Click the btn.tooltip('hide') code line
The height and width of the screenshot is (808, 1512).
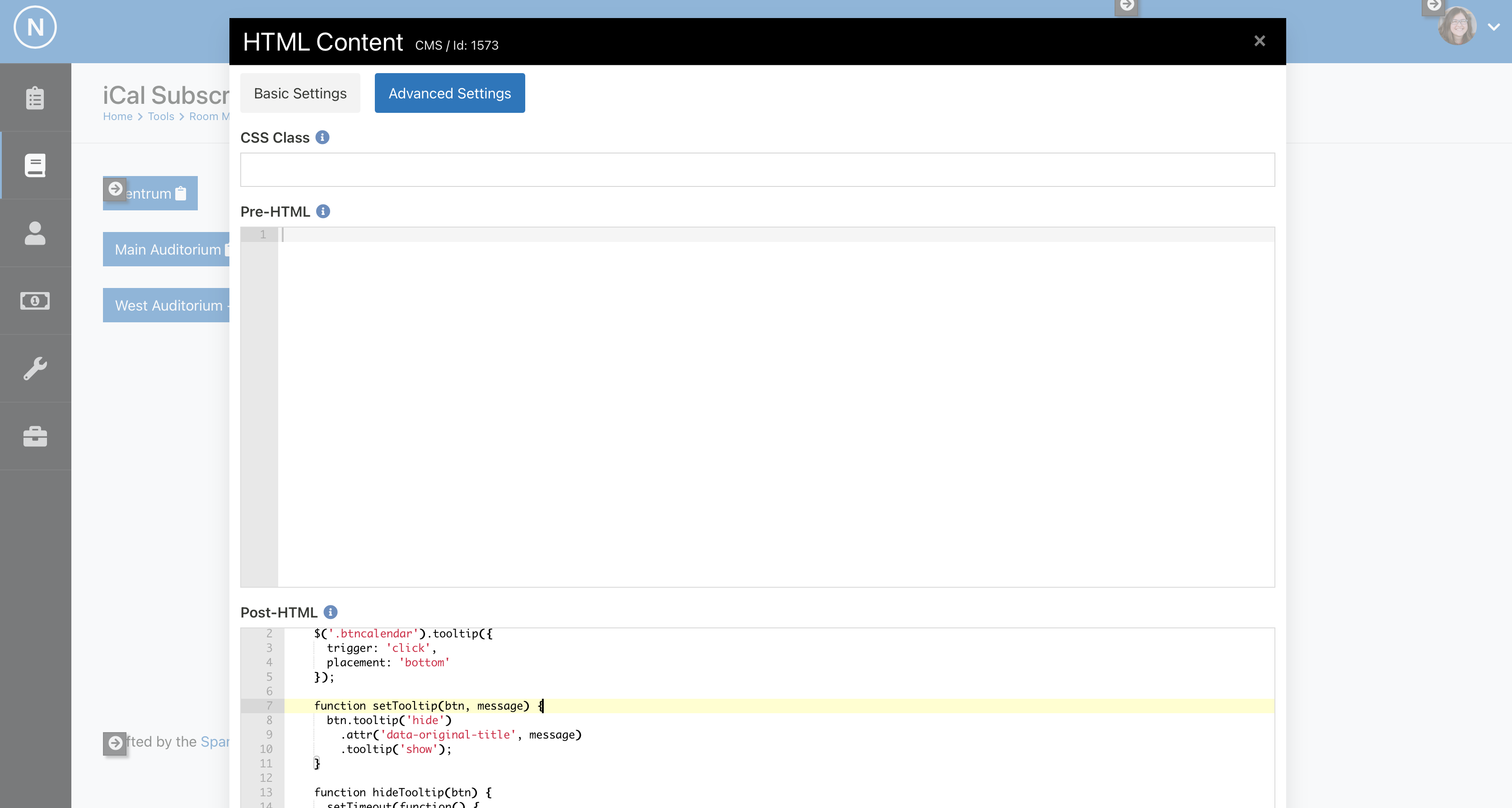tap(389, 720)
